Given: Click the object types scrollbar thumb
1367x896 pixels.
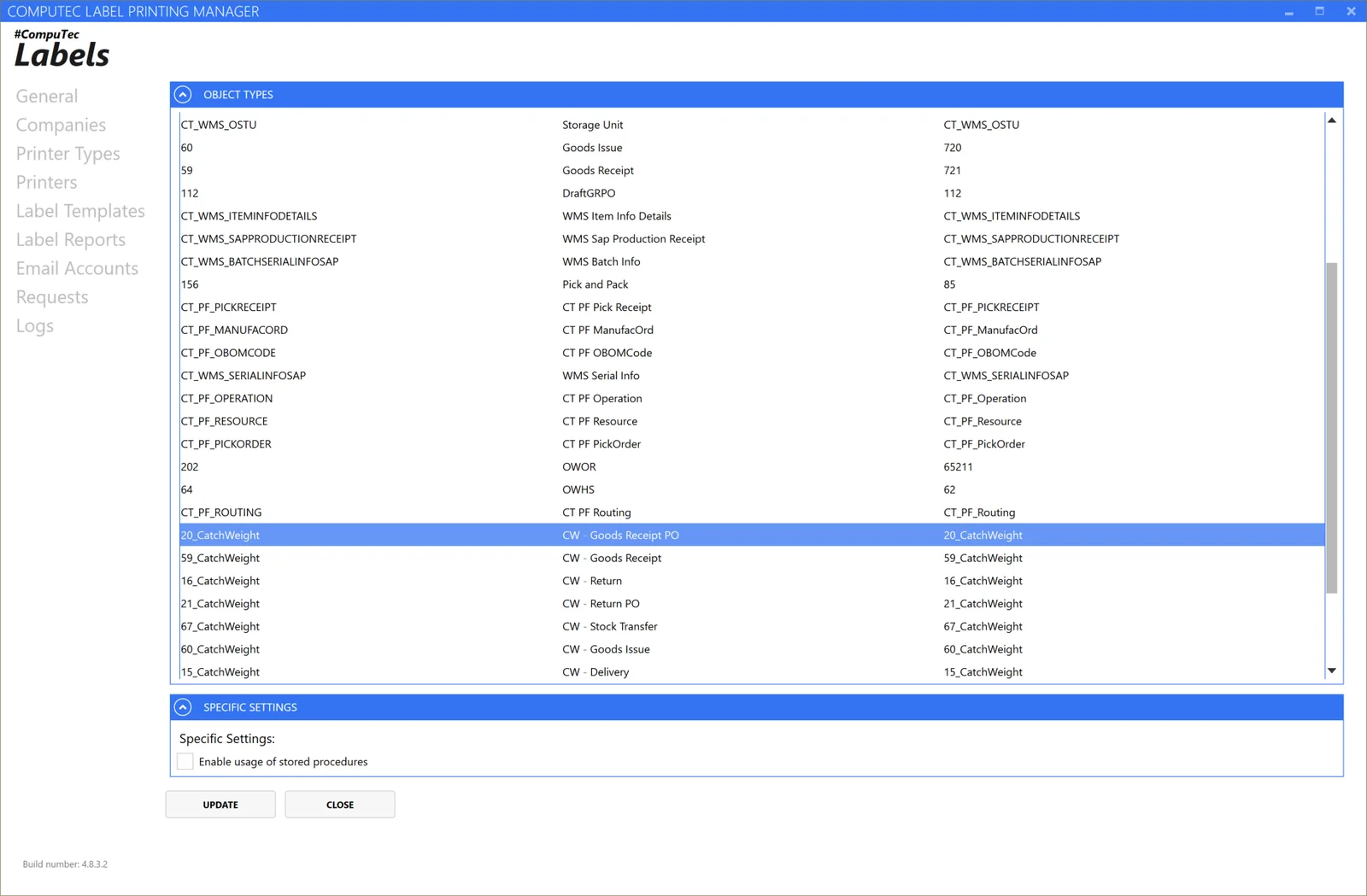Looking at the screenshot, I should (x=1332, y=428).
